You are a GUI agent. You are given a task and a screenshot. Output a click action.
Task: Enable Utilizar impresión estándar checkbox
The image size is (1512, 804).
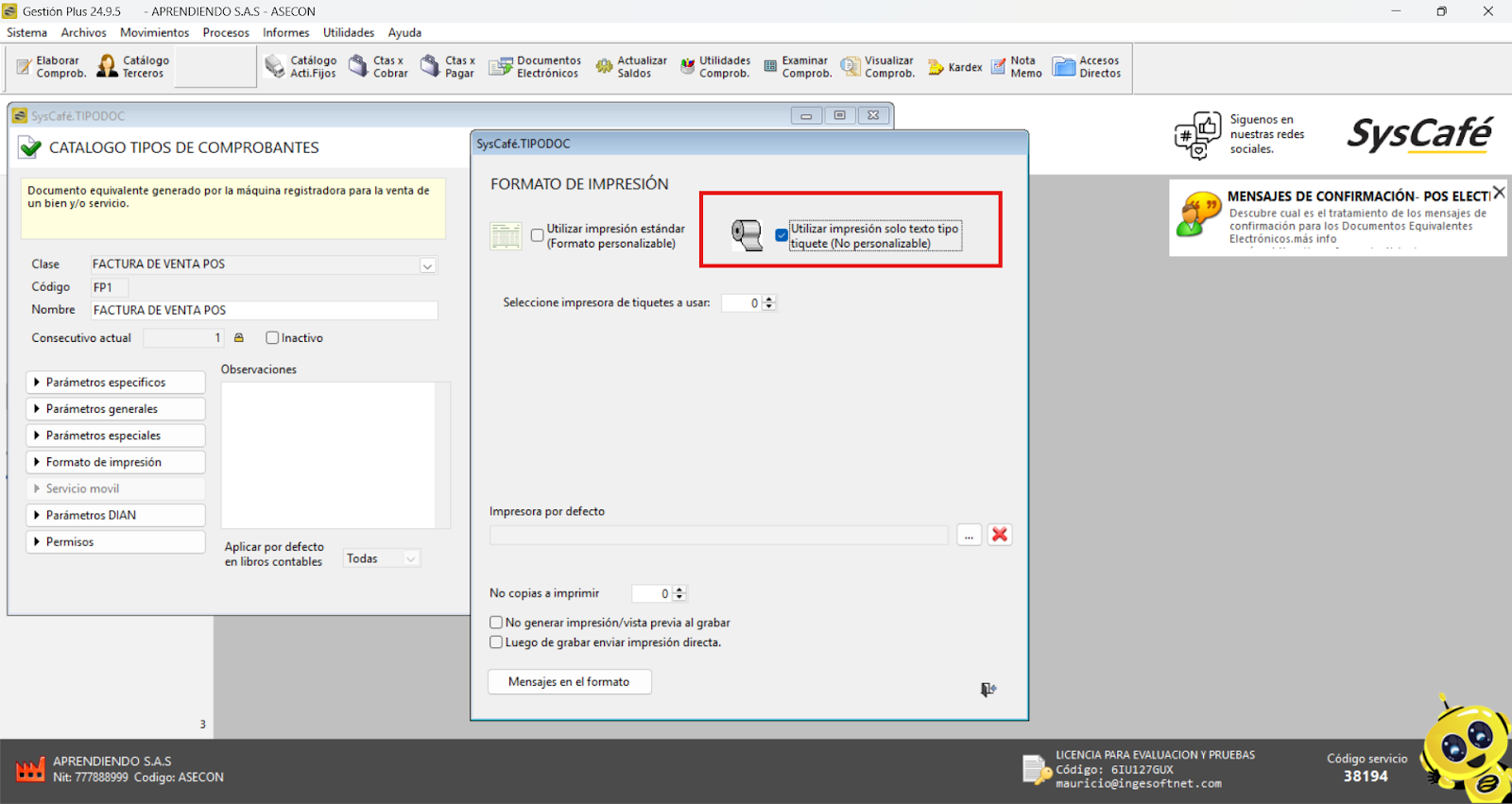[538, 235]
